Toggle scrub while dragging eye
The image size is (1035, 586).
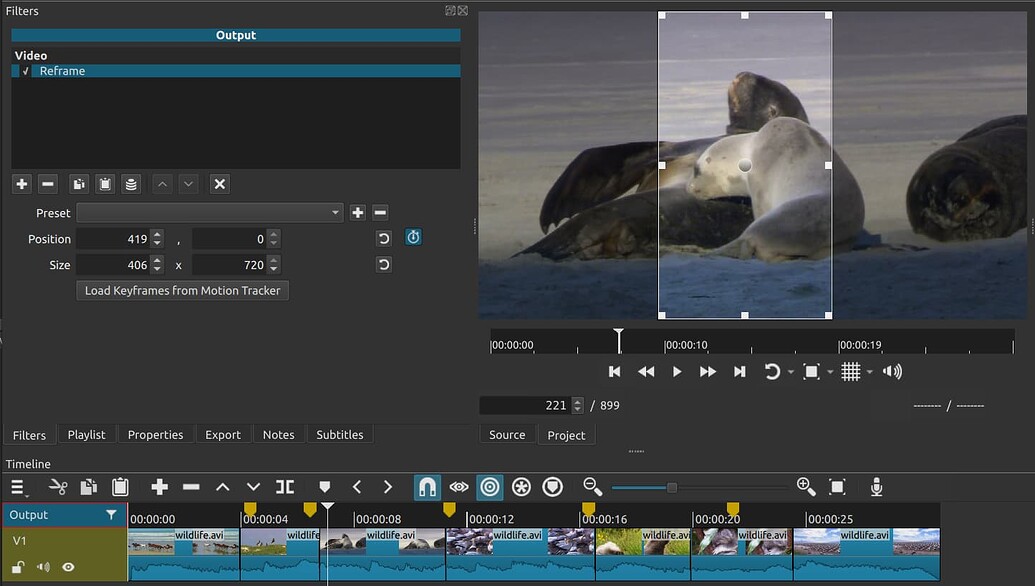click(x=459, y=487)
